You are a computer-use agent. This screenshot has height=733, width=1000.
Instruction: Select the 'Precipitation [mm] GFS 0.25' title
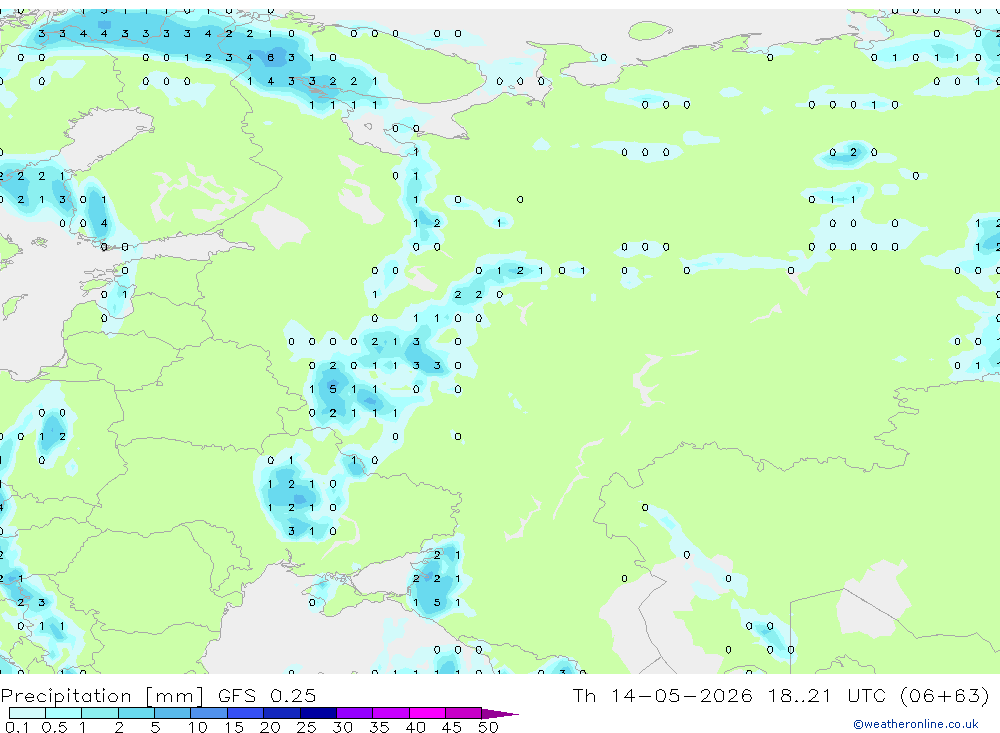tap(158, 695)
